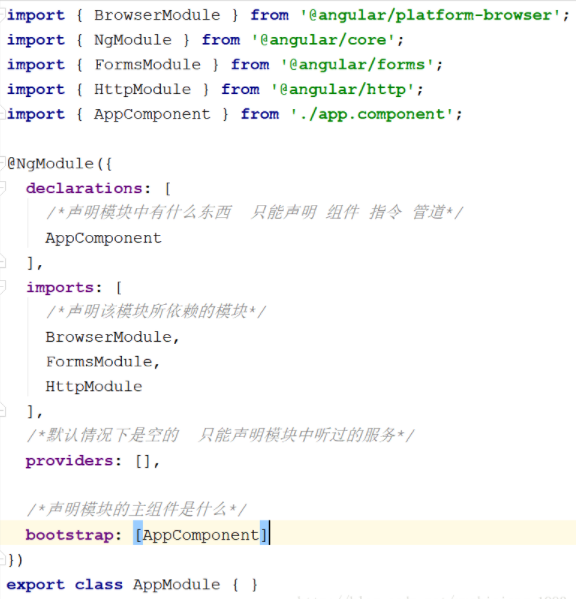Place cursor on NgModule in second import line
The height and width of the screenshot is (599, 580).
point(133,40)
